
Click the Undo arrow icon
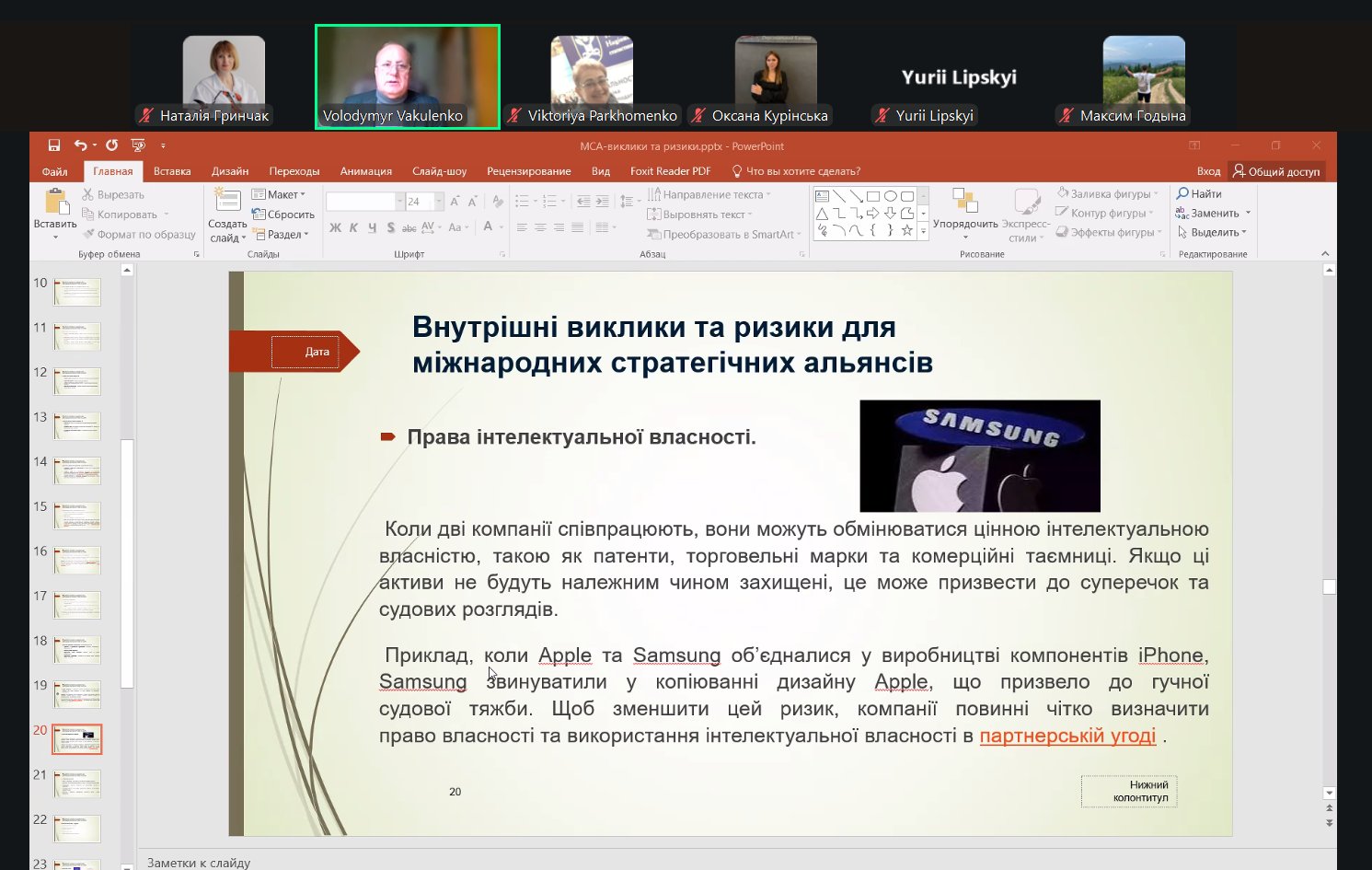pos(81,145)
